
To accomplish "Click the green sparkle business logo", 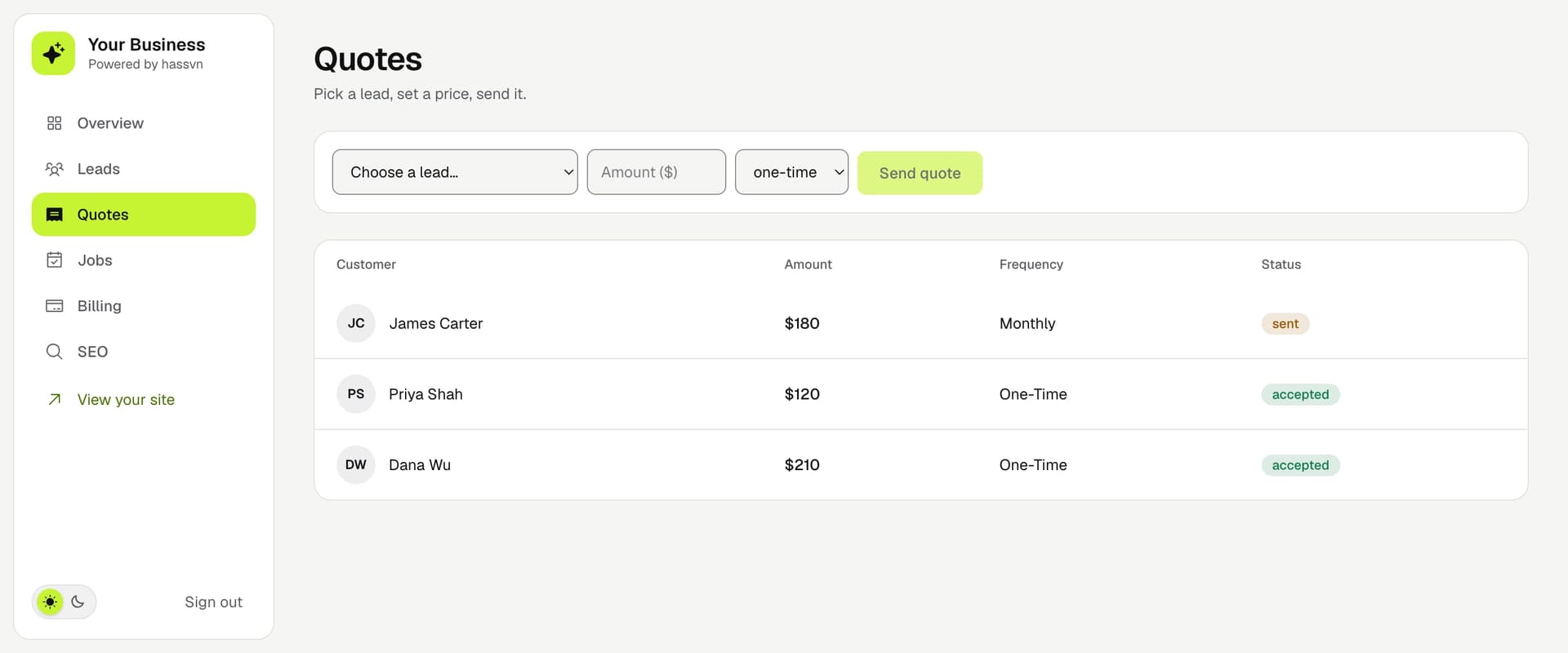I will [53, 53].
